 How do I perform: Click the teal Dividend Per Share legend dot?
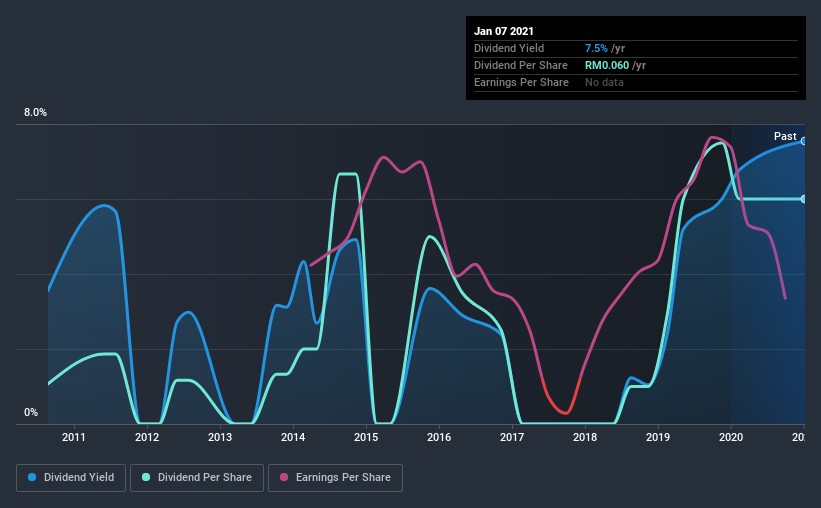coord(146,477)
